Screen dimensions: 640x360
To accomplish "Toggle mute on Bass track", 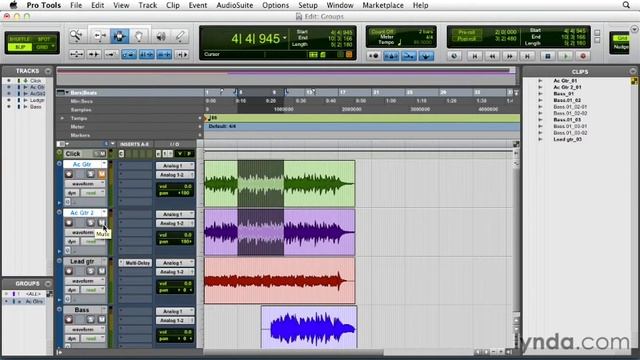I will click(x=101, y=320).
